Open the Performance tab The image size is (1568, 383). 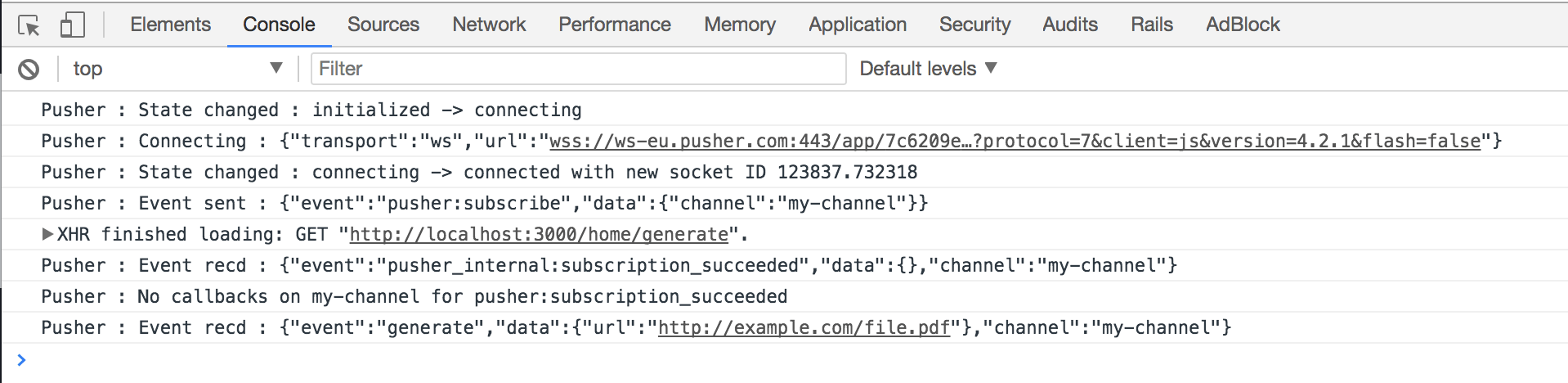pos(615,25)
